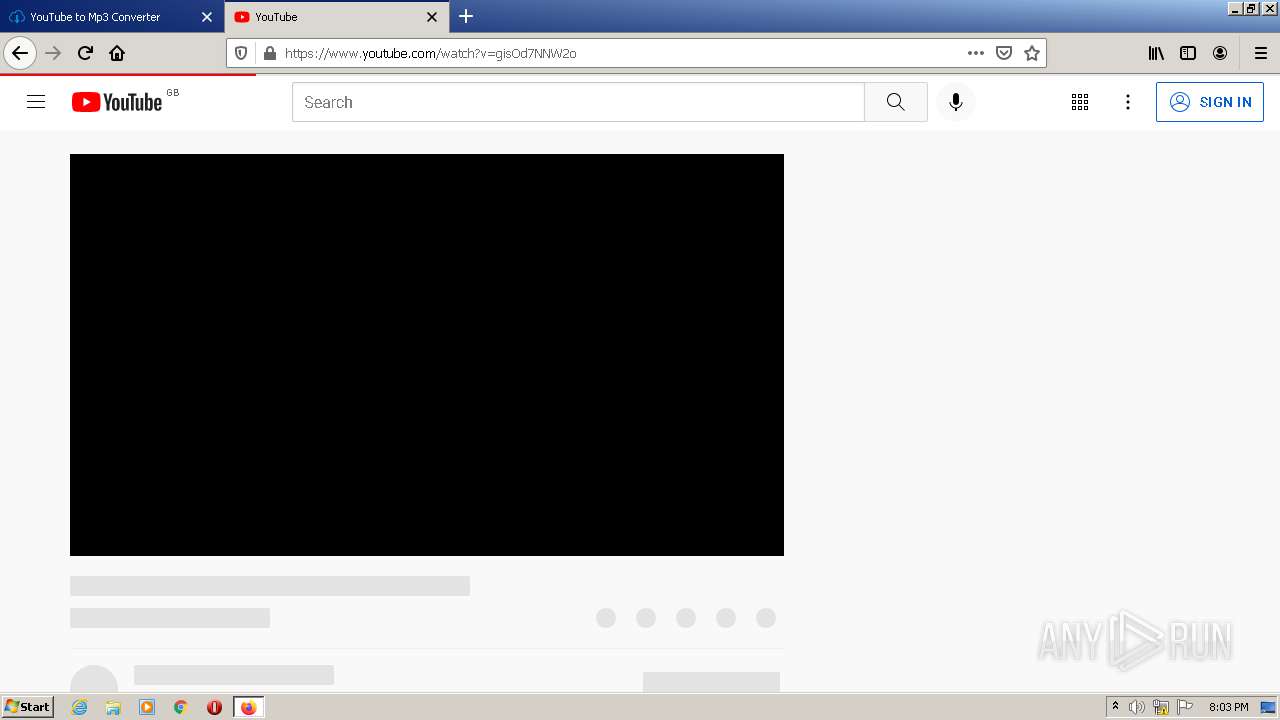
Task: Open File Explorer from taskbar
Action: click(x=113, y=707)
